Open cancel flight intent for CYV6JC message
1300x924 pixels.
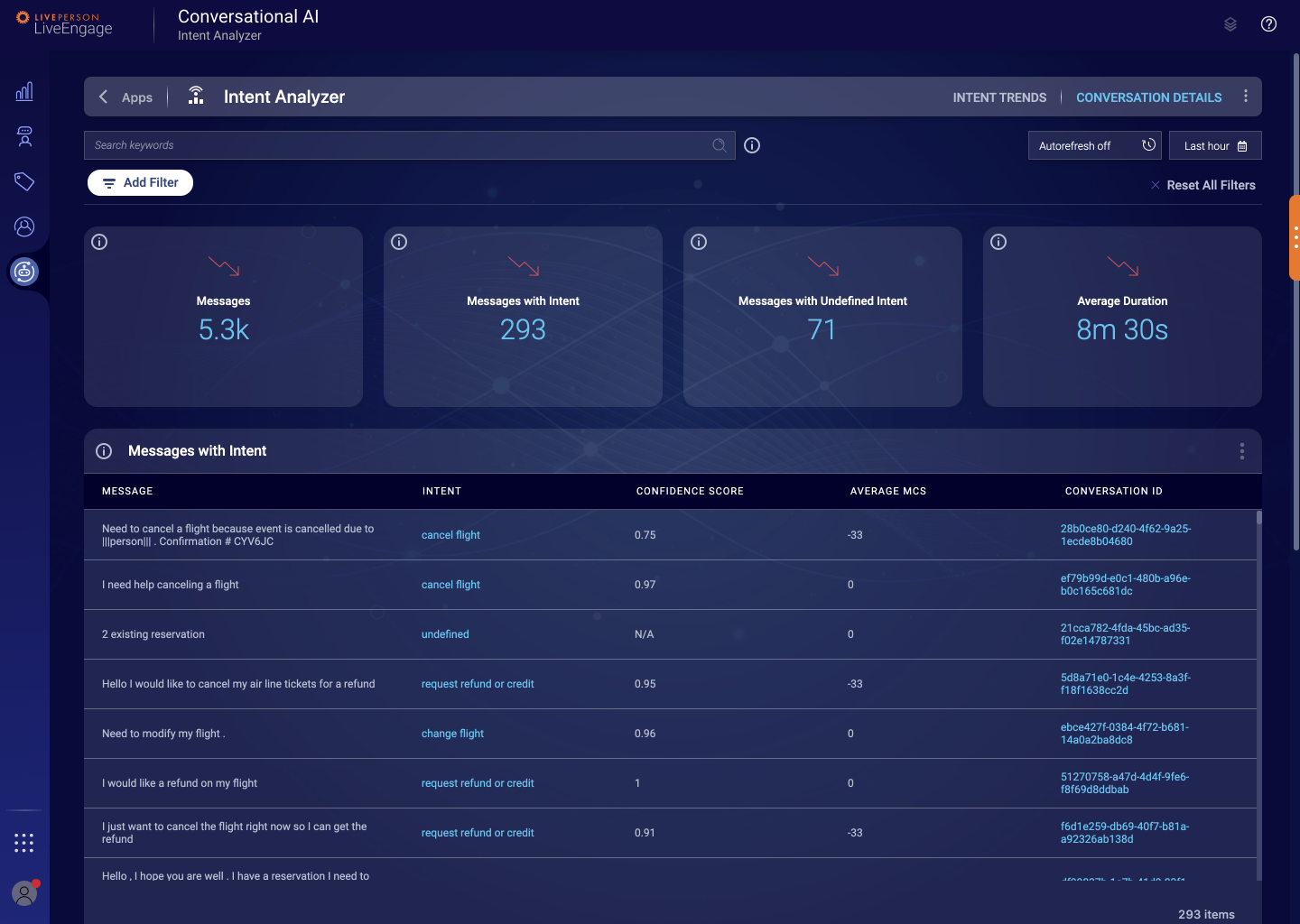450,535
